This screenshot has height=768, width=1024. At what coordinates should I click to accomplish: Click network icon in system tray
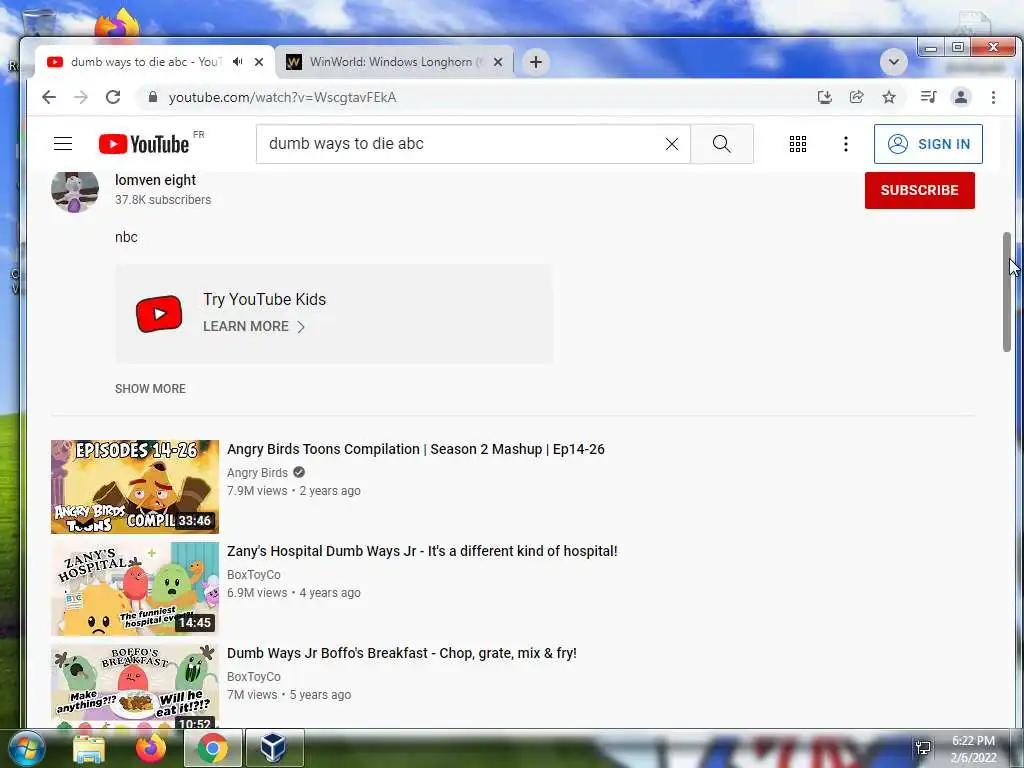coord(923,748)
